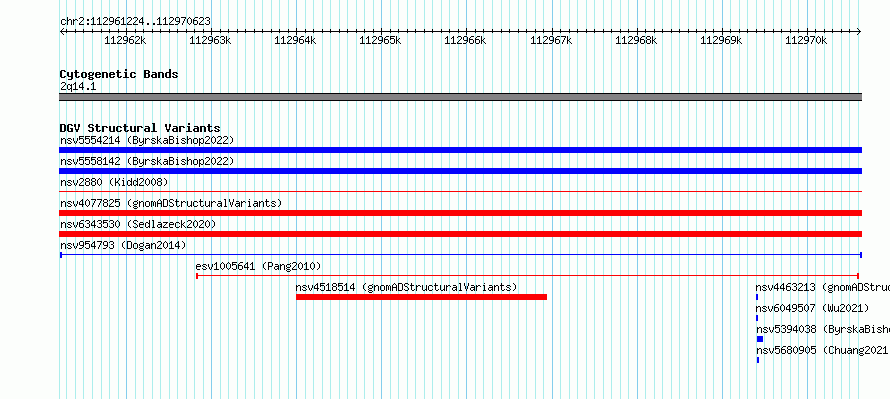
Task: Select the 112968k ruler tick label
Action: pyautogui.click(x=636, y=40)
